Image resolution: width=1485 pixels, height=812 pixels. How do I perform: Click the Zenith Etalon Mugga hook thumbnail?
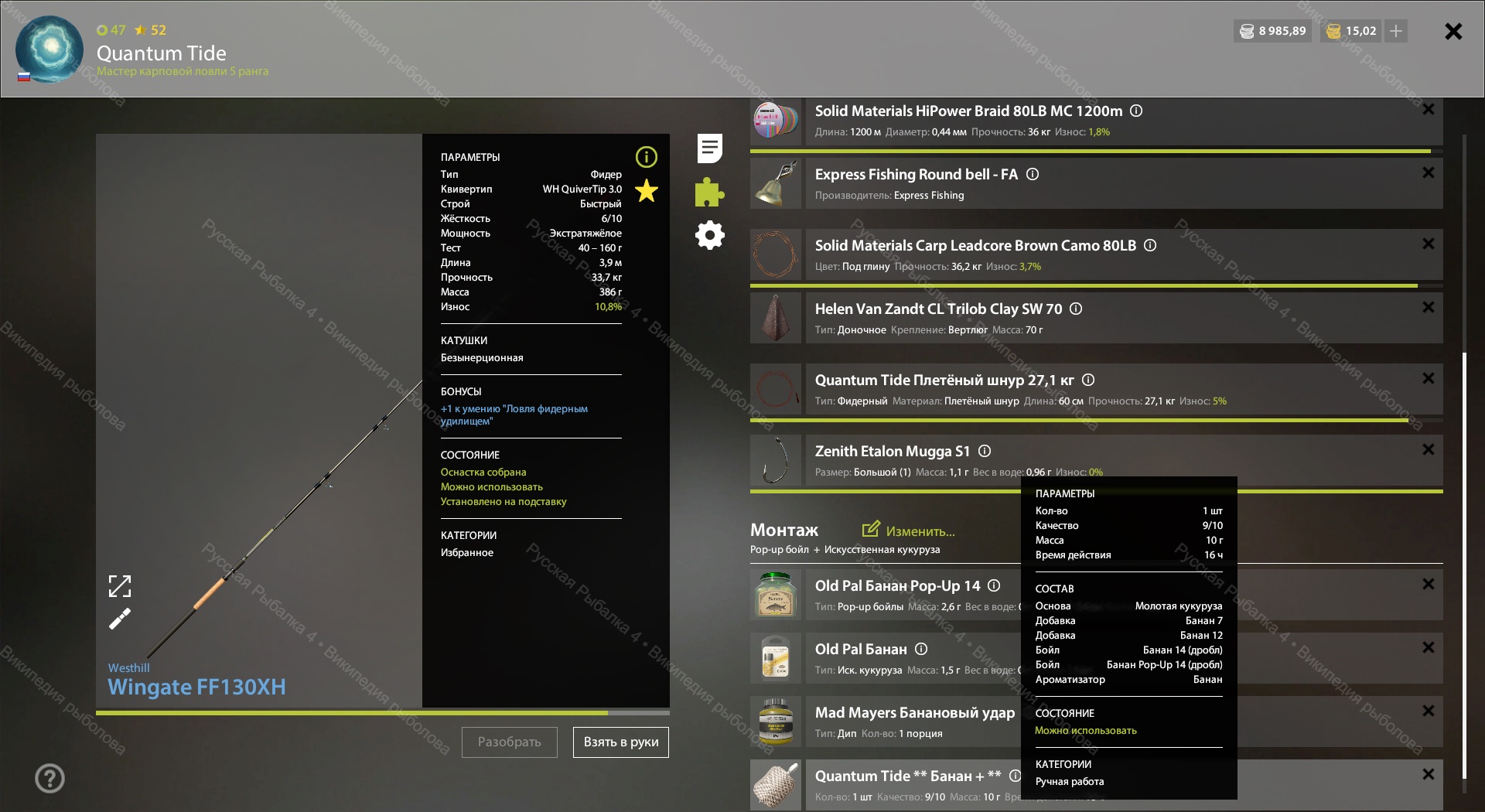coord(776,460)
